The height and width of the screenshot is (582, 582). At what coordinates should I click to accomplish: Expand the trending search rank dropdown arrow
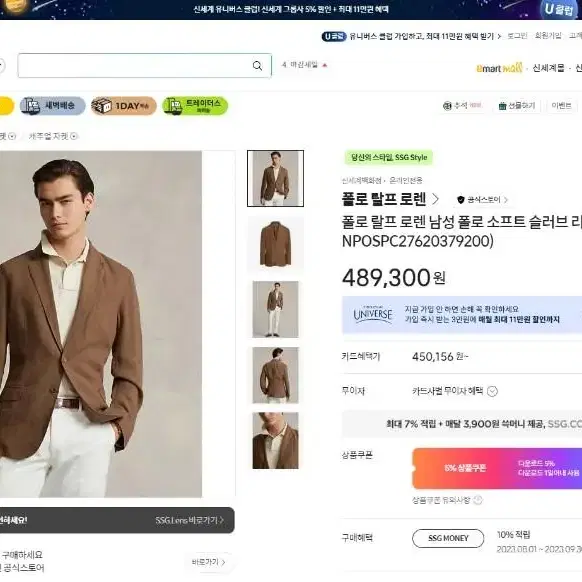tap(325, 65)
